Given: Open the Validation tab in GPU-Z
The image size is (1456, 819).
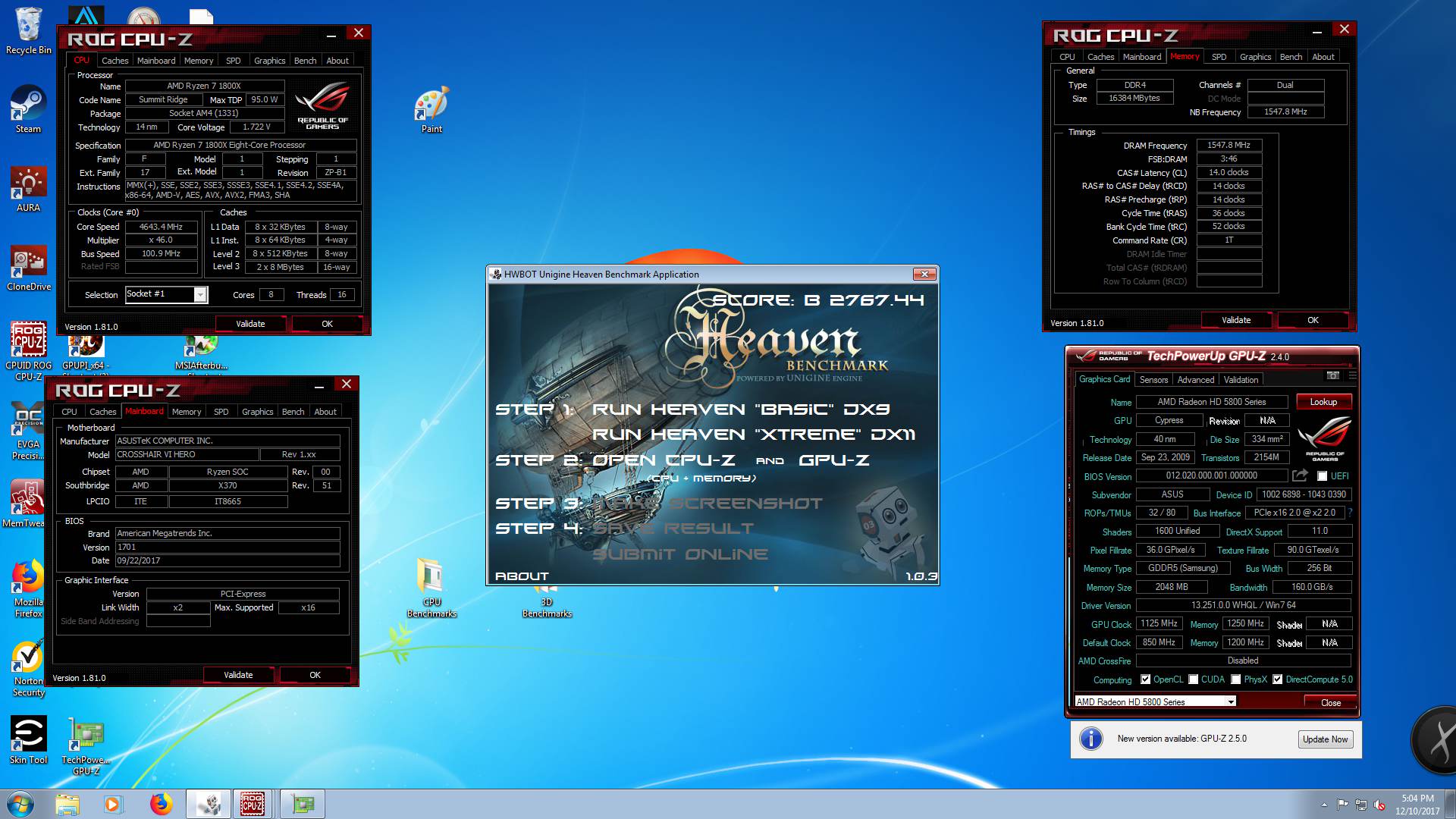Looking at the screenshot, I should click(1241, 380).
